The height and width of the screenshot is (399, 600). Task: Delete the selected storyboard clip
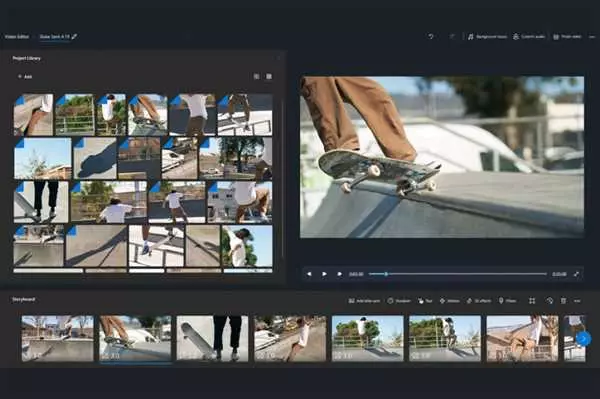tap(563, 301)
